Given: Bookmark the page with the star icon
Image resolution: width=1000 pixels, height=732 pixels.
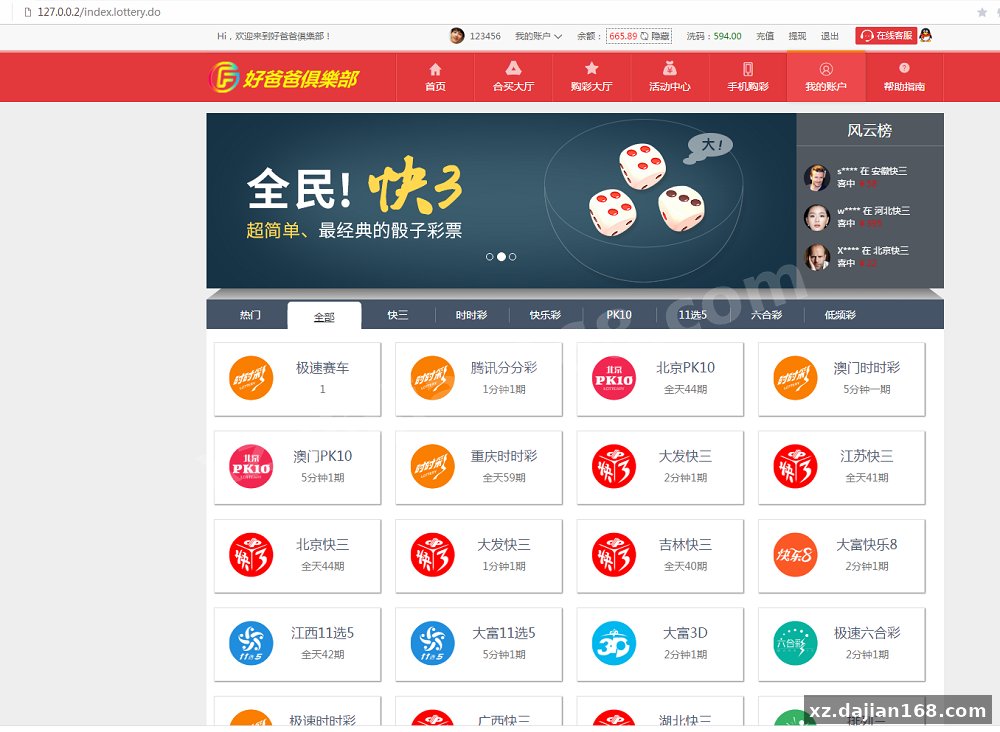Looking at the screenshot, I should pyautogui.click(x=982, y=12).
